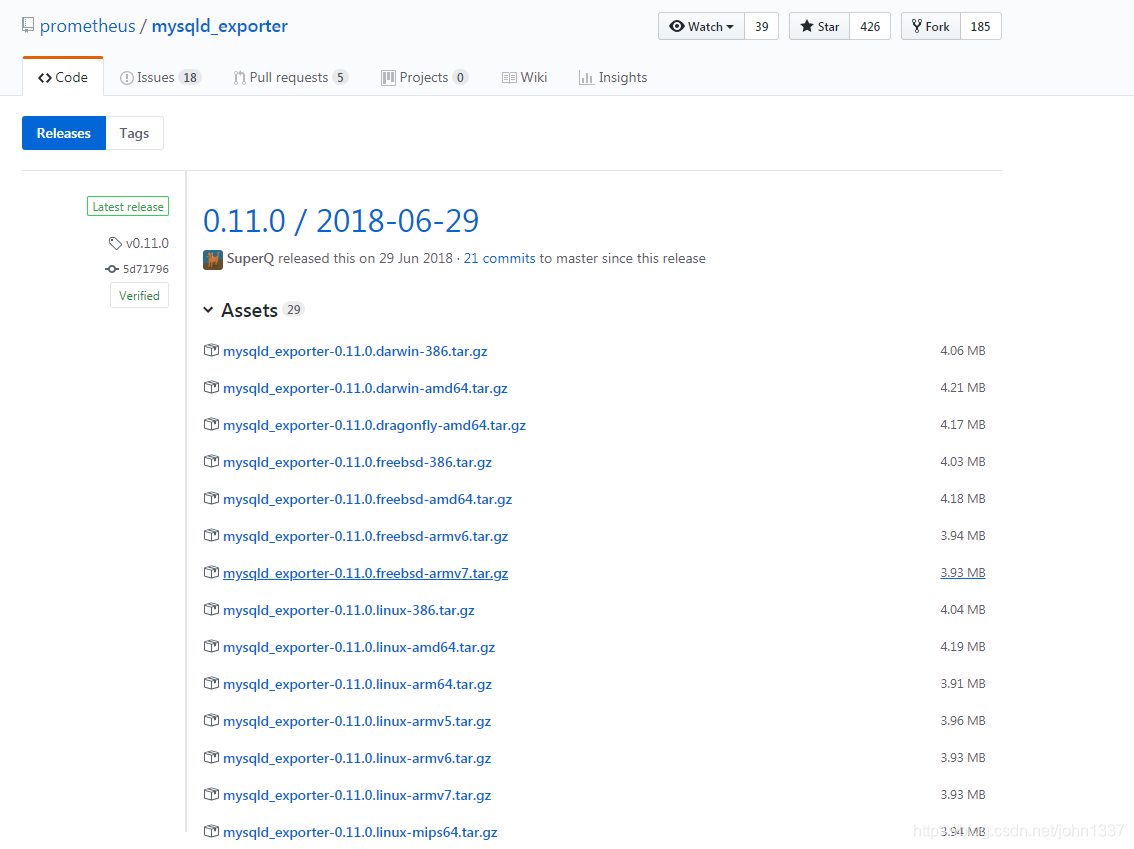The height and width of the screenshot is (849, 1134).
Task: Collapse the Assets section chevron
Action: [x=208, y=310]
